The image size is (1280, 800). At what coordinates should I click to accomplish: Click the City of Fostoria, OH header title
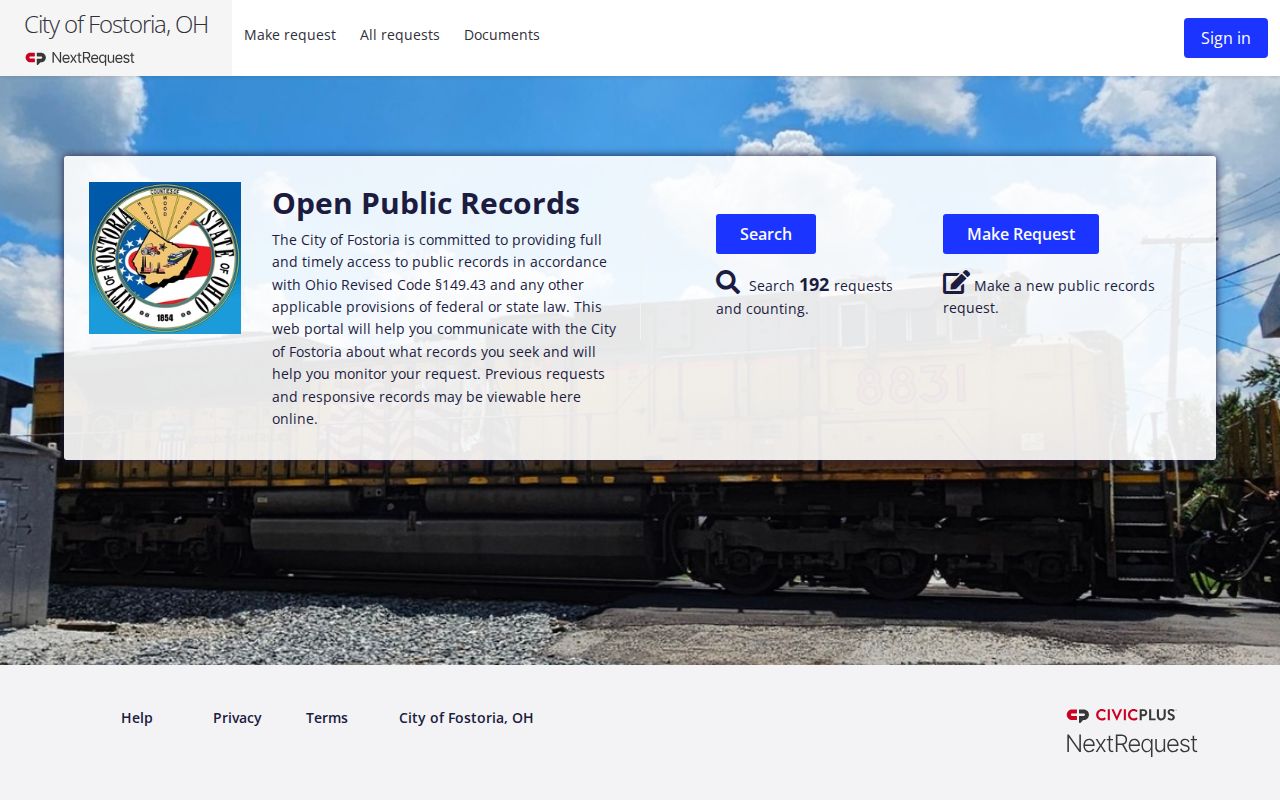coord(116,25)
